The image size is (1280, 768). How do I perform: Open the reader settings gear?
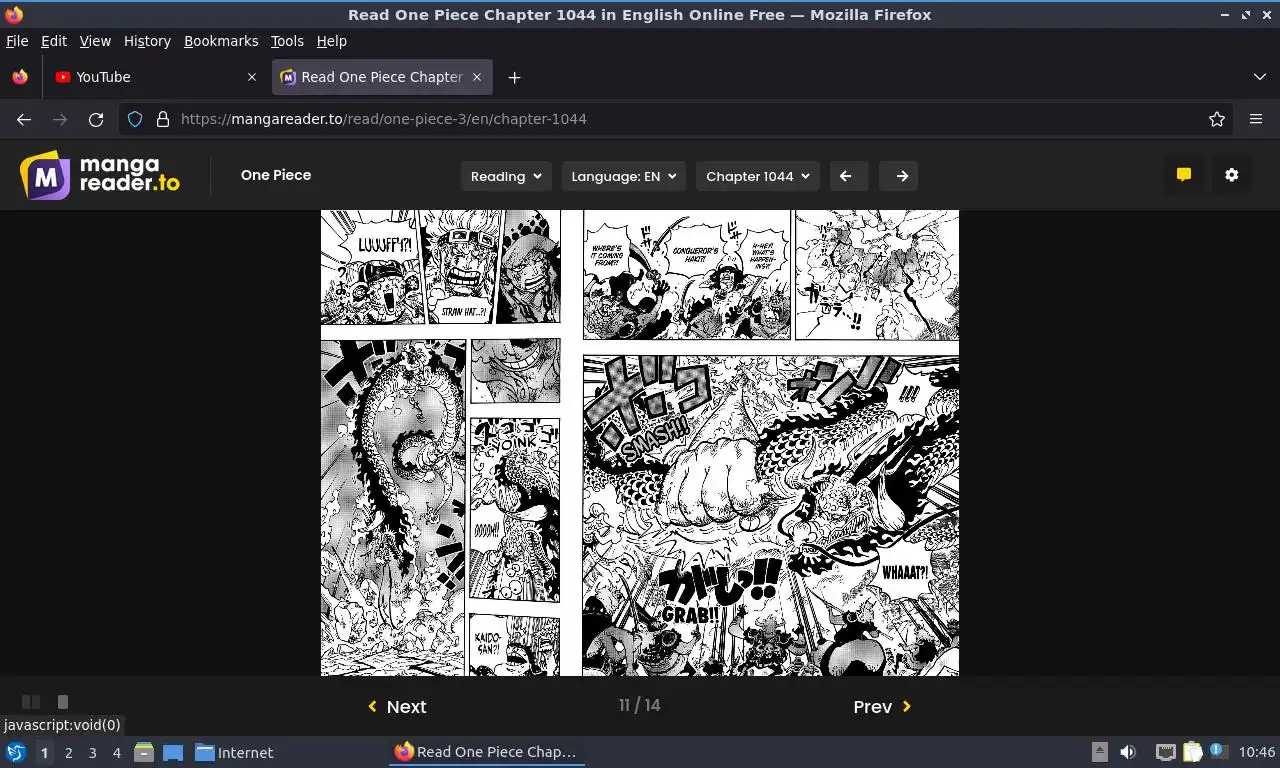click(1232, 175)
